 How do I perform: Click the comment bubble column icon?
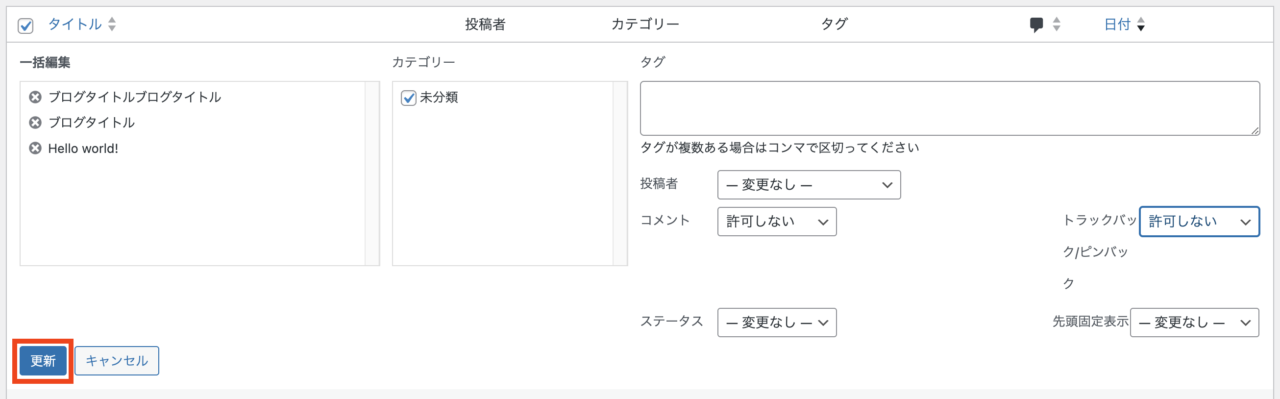pos(1037,25)
